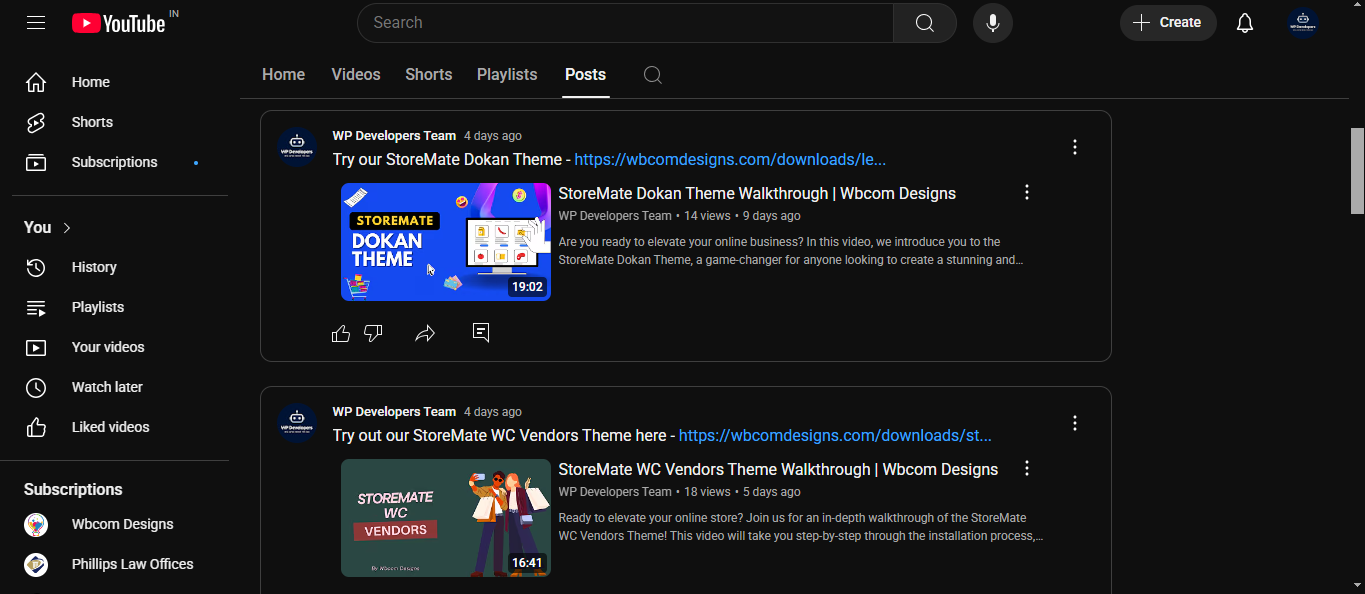Open options menu for Dokan Theme video
The image size is (1365, 594).
[1026, 192]
